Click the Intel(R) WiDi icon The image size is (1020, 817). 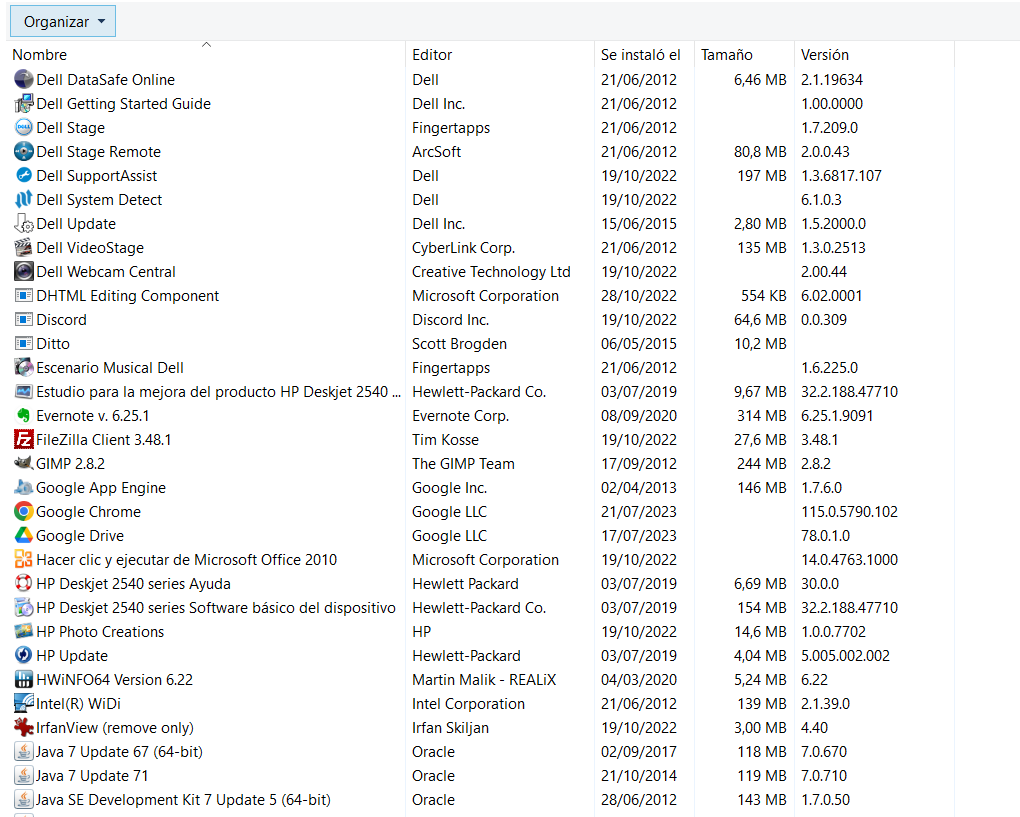point(23,704)
